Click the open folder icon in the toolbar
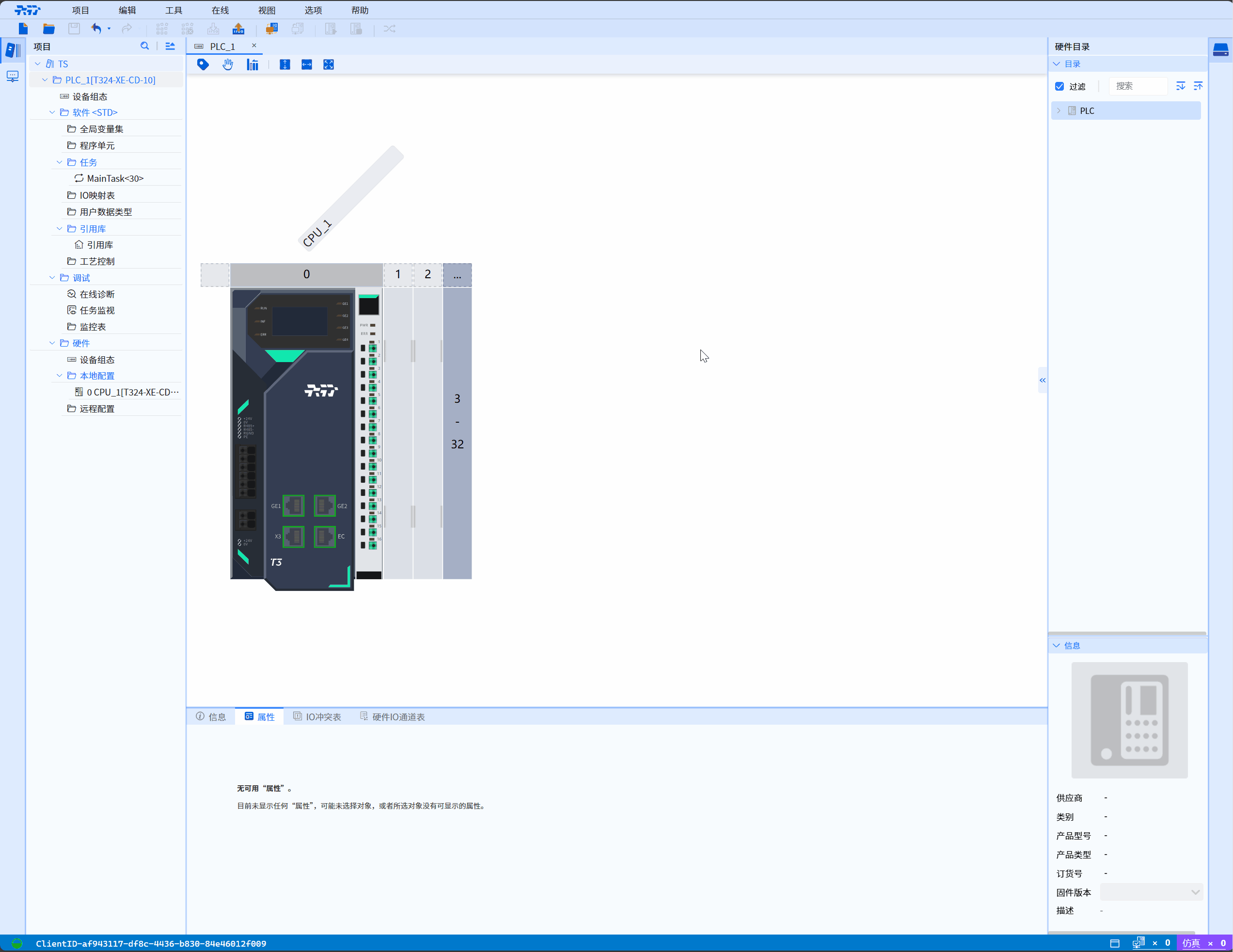1233x952 pixels. pos(48,29)
